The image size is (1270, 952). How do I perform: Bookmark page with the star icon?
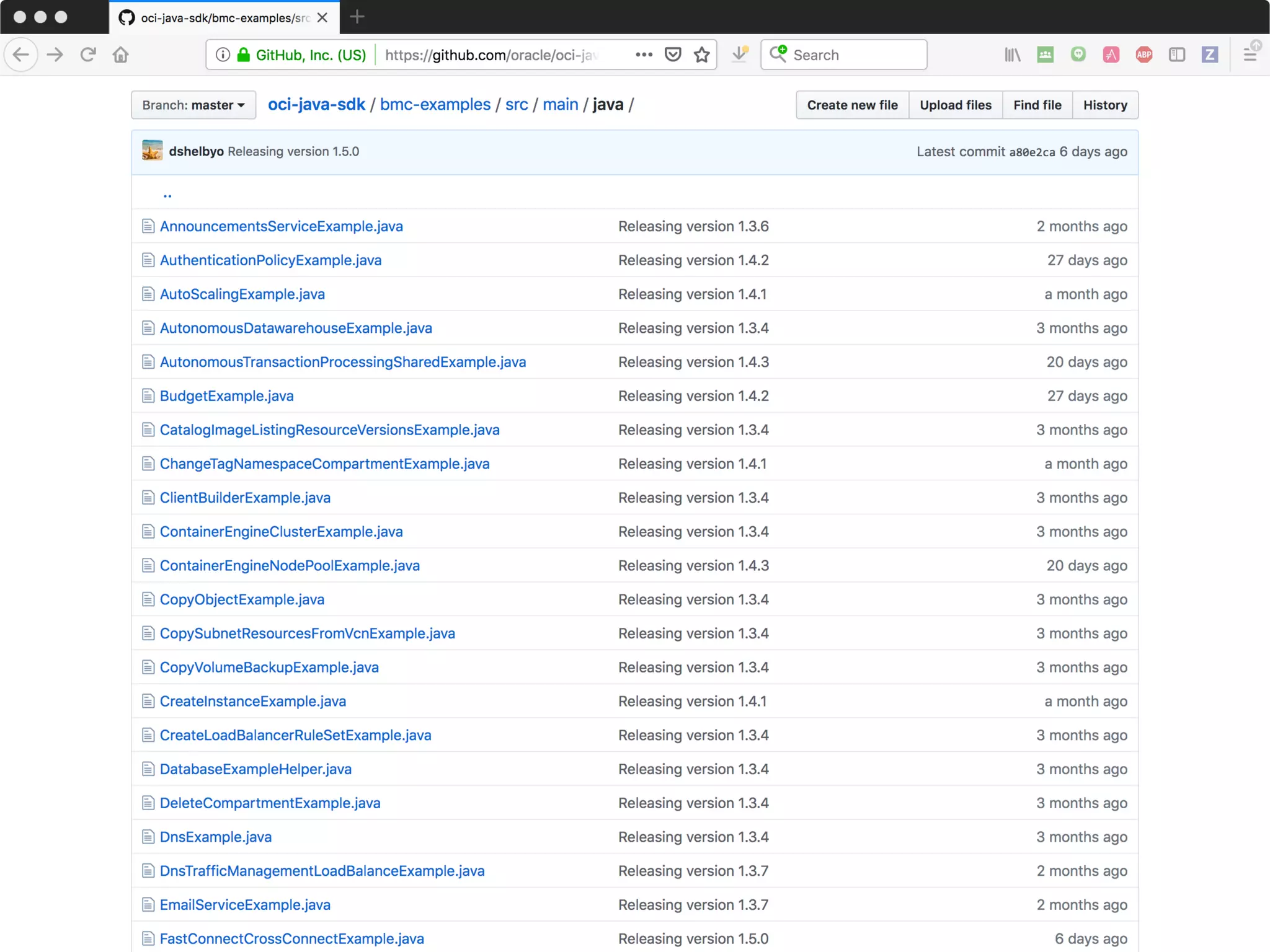pyautogui.click(x=701, y=55)
